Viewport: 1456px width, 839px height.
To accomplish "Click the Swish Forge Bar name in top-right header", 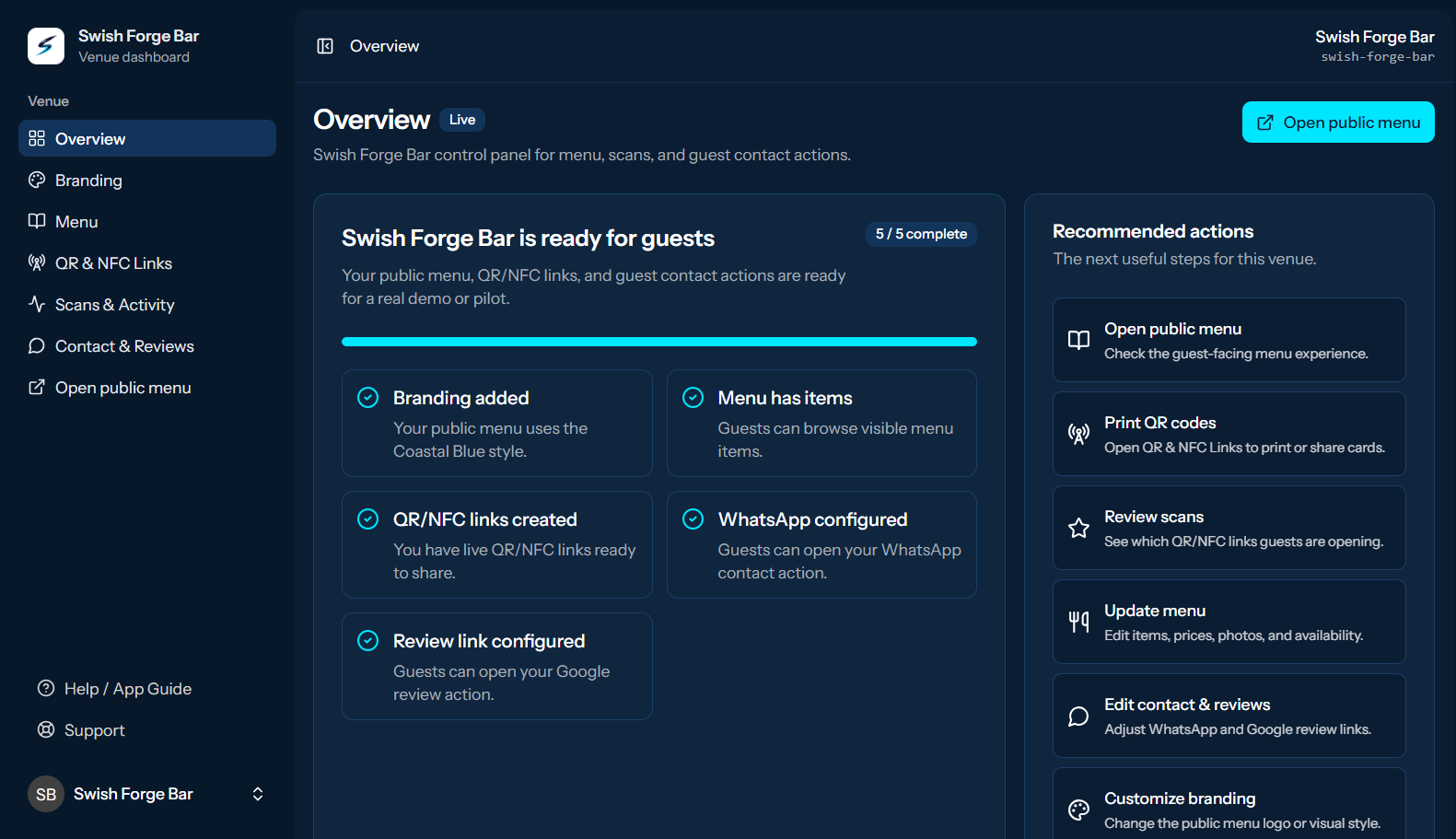I will [x=1375, y=37].
